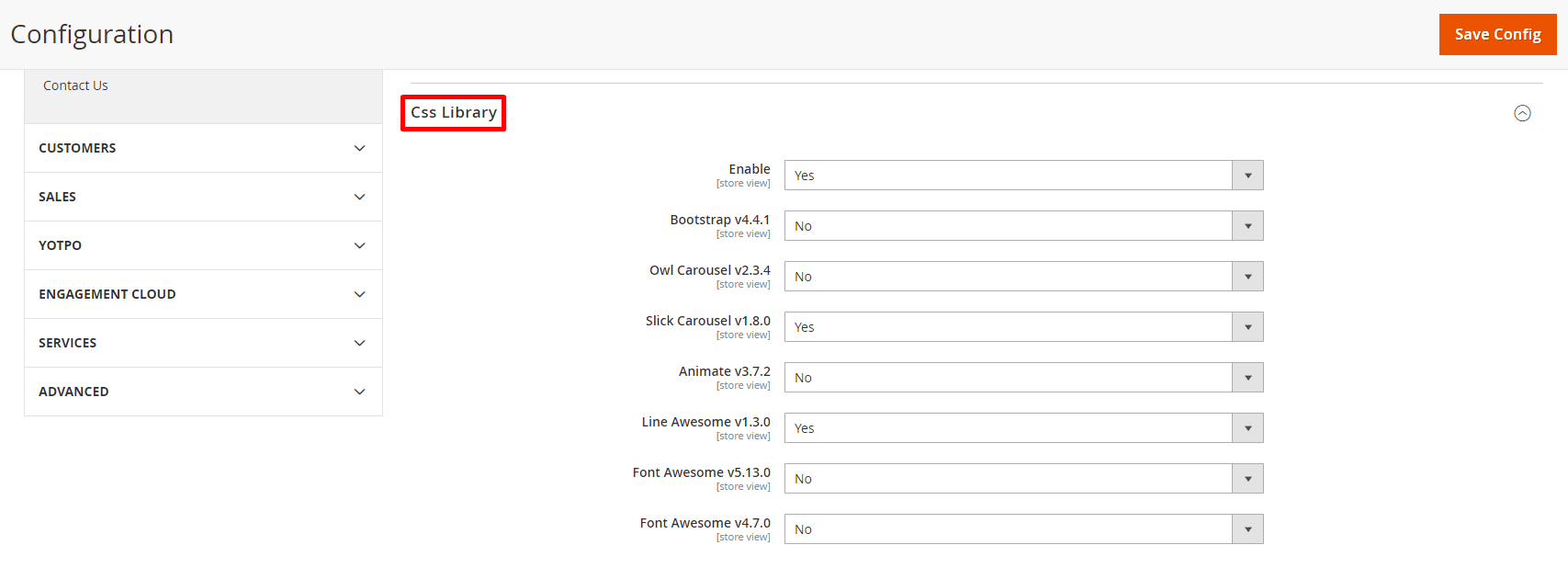Click the Slick Carousel dropdown arrow
The height and width of the screenshot is (568, 1568).
click(x=1247, y=327)
